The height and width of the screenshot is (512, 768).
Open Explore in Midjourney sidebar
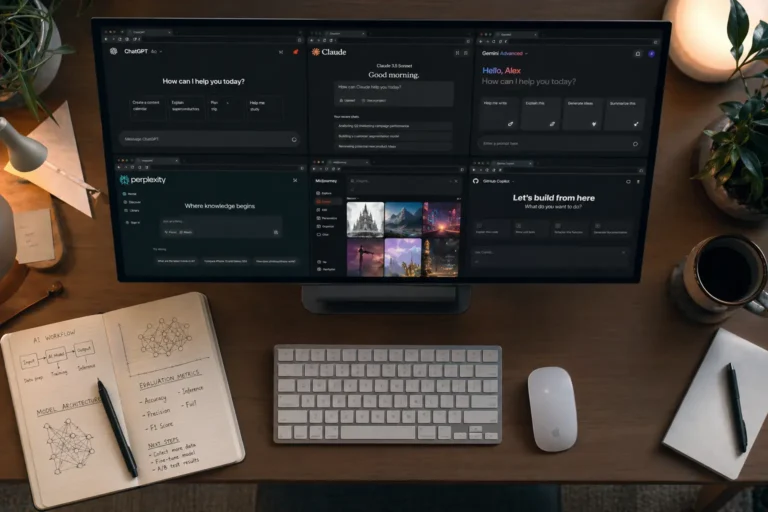click(x=324, y=194)
